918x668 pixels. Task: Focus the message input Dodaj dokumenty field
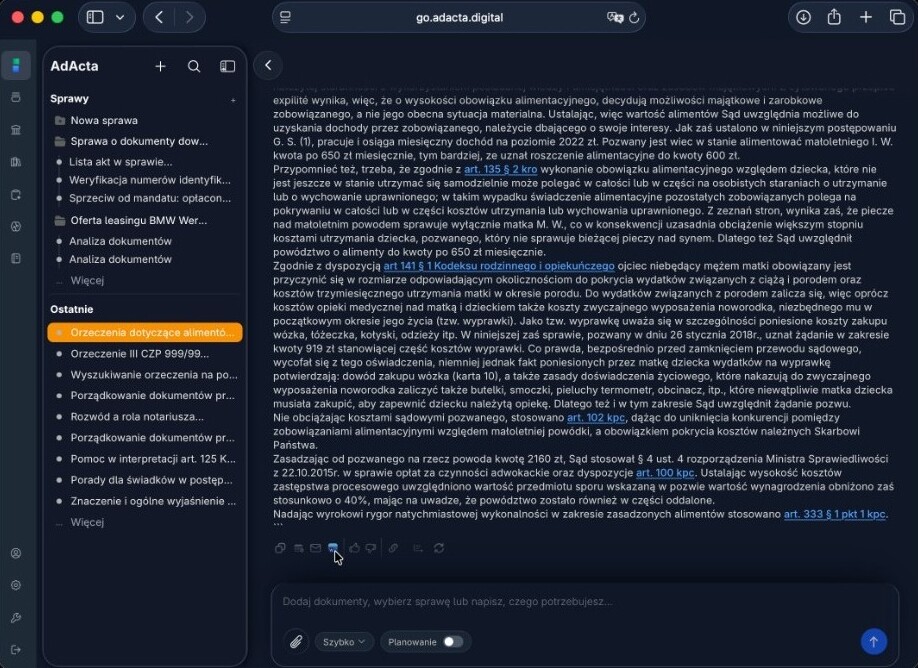(584, 602)
